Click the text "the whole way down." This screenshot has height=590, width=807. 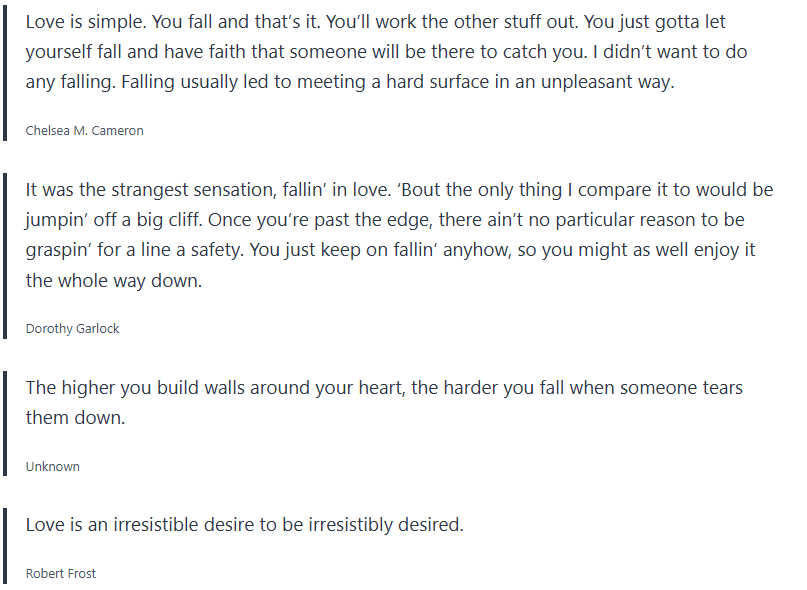click(114, 281)
